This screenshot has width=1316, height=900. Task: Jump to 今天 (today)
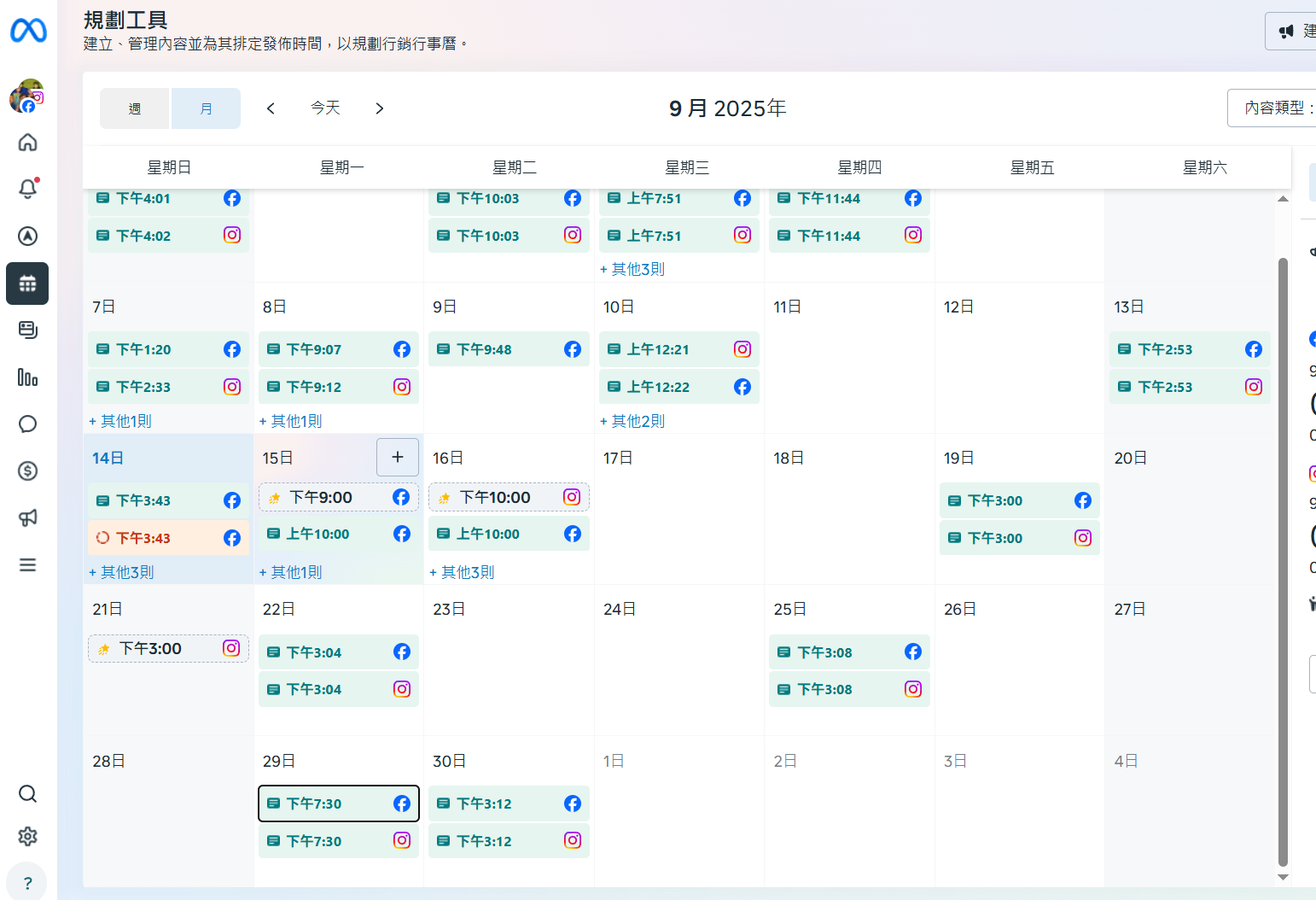tap(325, 108)
